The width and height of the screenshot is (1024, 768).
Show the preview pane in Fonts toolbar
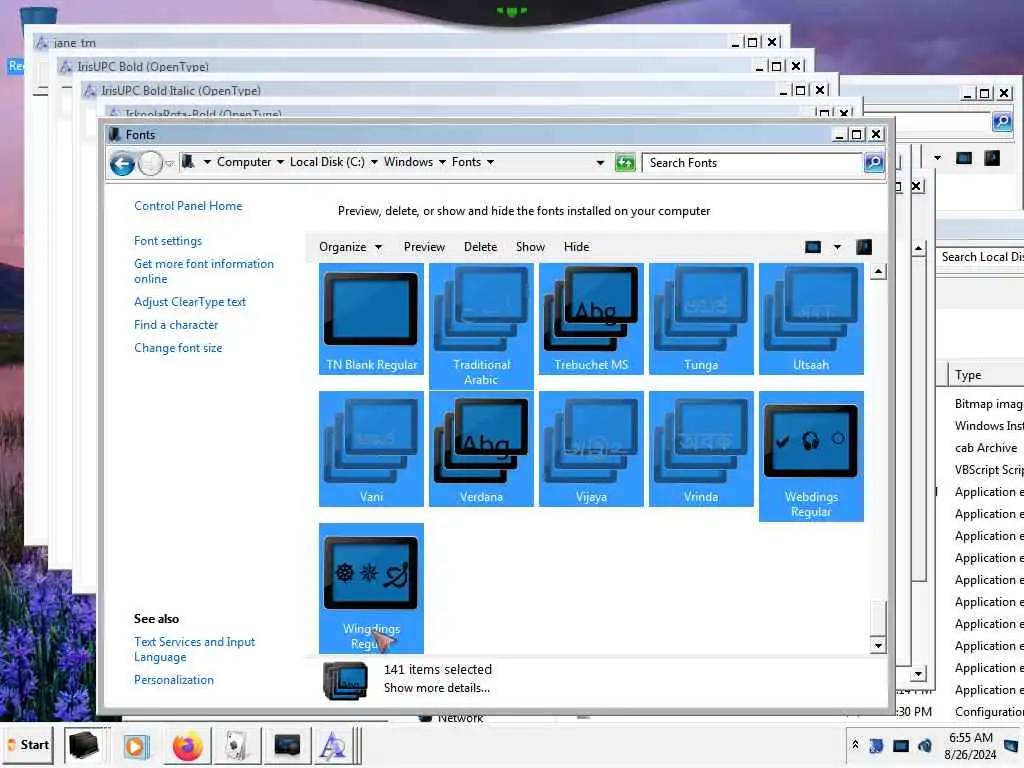863,247
